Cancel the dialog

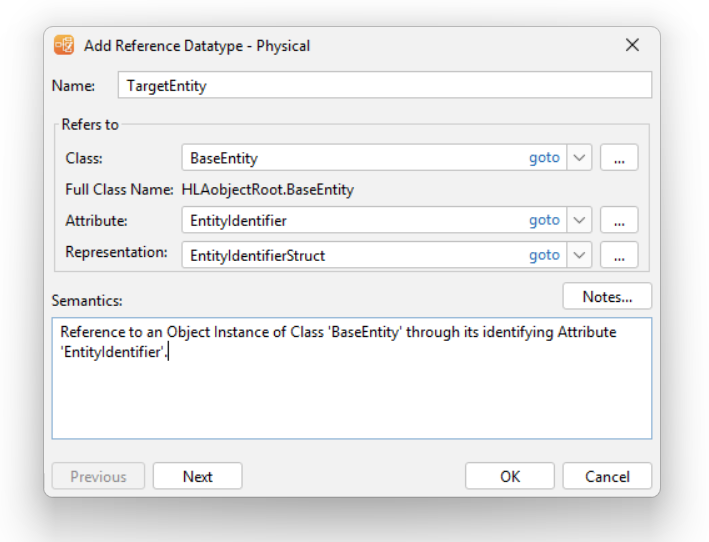point(607,476)
